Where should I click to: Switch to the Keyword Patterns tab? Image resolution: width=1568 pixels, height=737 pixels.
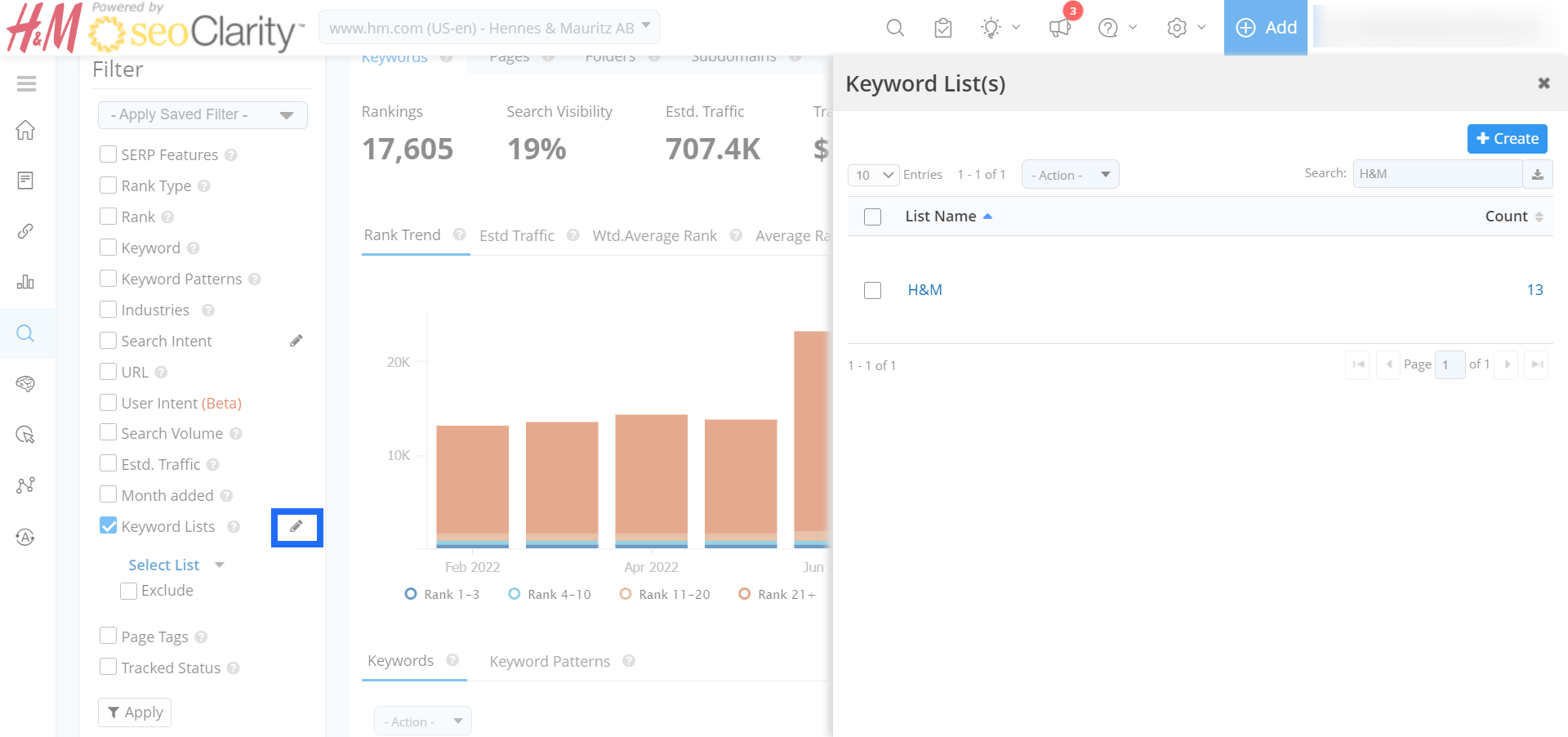pyautogui.click(x=550, y=662)
